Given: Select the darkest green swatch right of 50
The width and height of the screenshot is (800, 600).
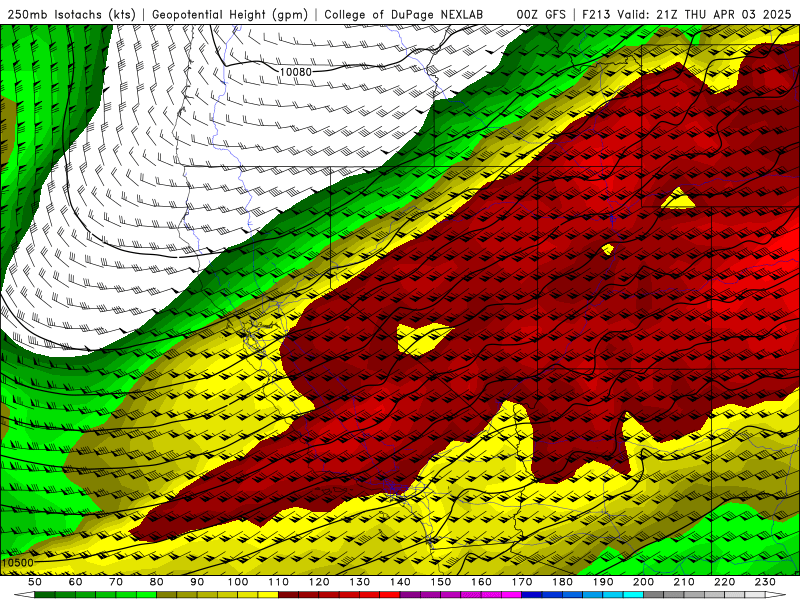Looking at the screenshot, I should click(x=45, y=595).
